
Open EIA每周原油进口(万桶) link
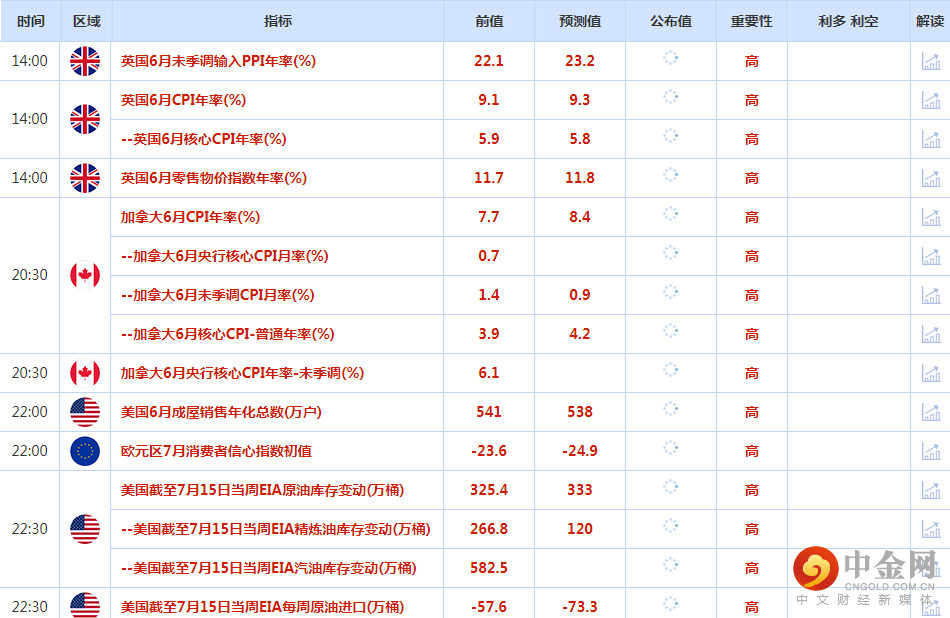[262, 607]
